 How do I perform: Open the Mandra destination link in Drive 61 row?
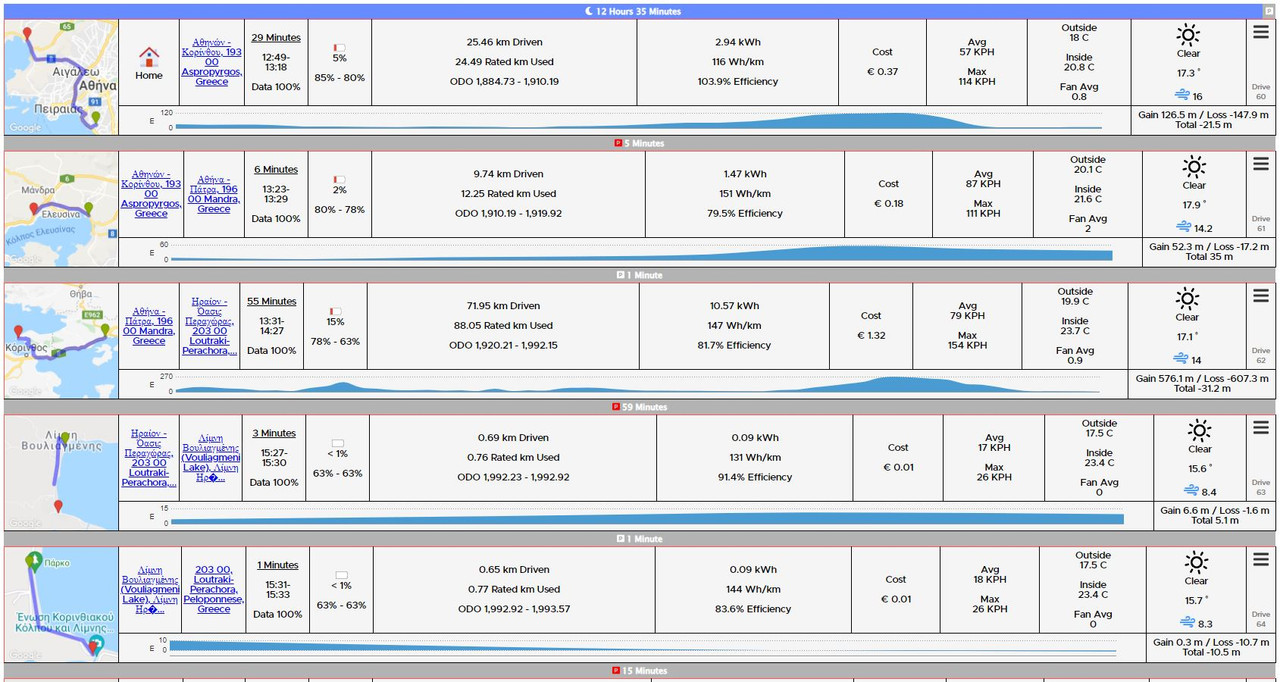pyautogui.click(x=214, y=194)
